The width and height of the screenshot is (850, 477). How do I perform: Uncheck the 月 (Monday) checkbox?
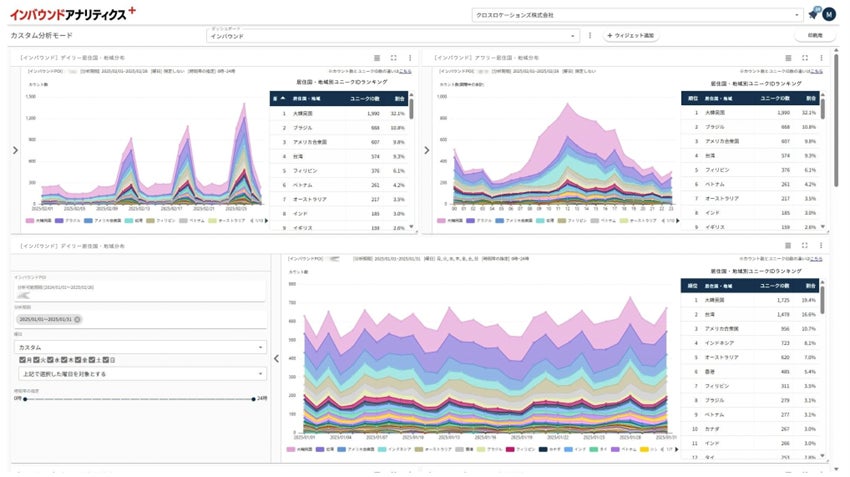point(23,360)
